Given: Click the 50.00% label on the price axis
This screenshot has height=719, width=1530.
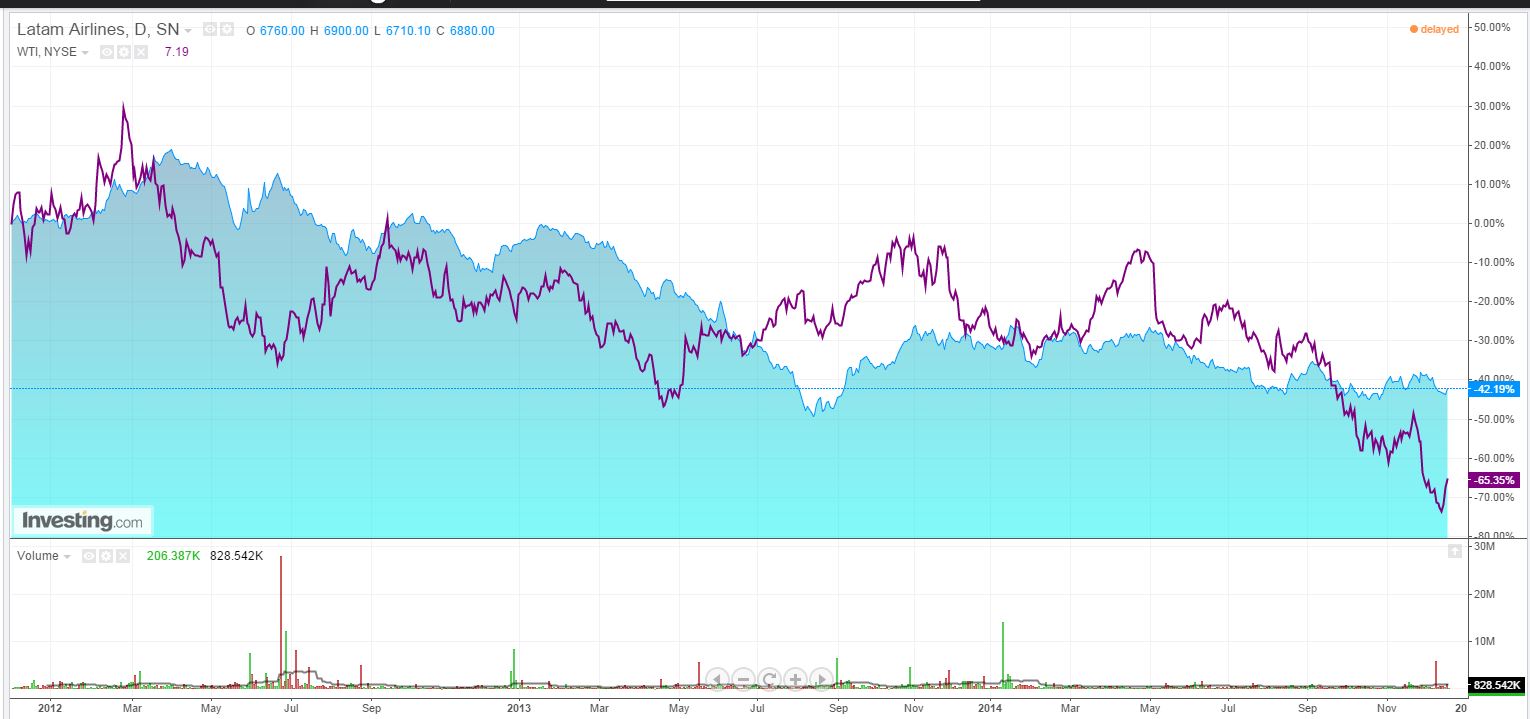Looking at the screenshot, I should click(1493, 28).
